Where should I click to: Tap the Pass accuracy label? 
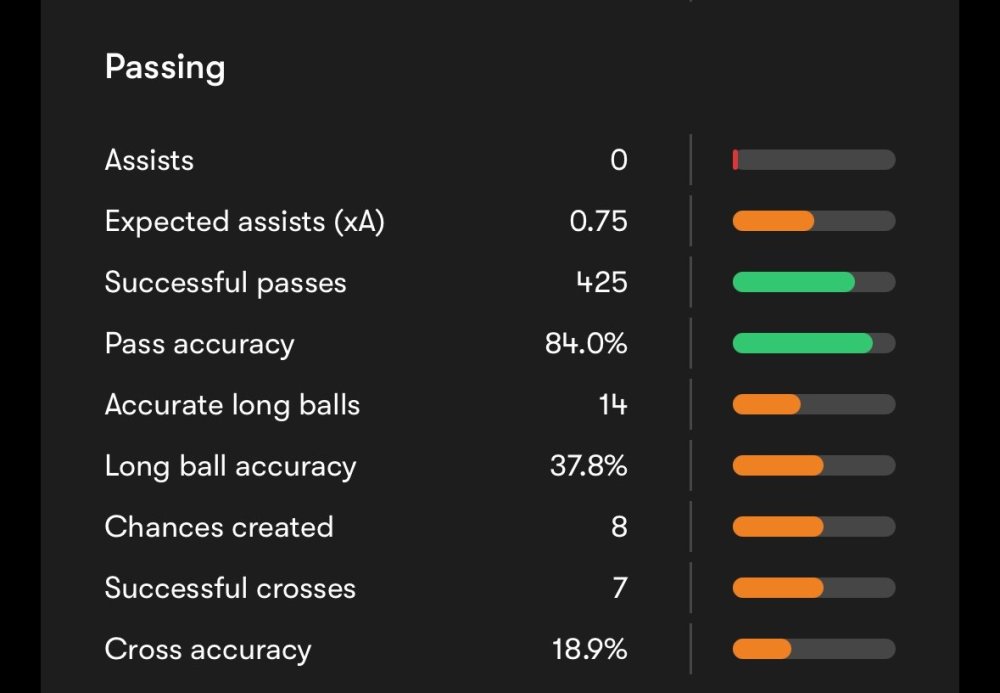(199, 344)
